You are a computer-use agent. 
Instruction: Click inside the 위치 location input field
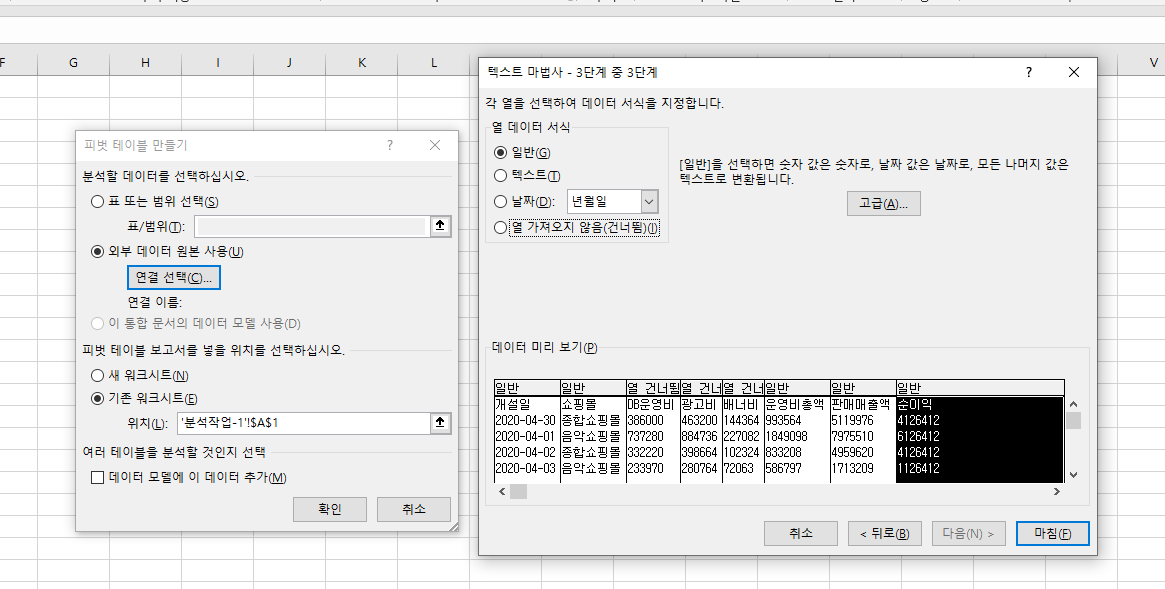click(x=302, y=423)
